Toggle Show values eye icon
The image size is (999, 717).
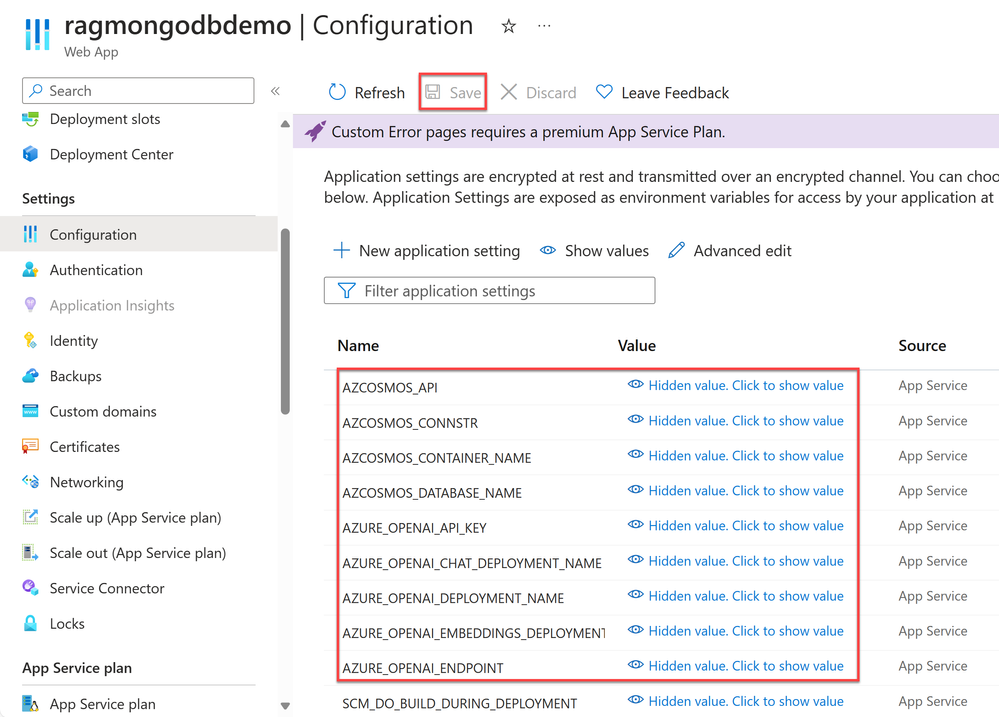tap(548, 250)
